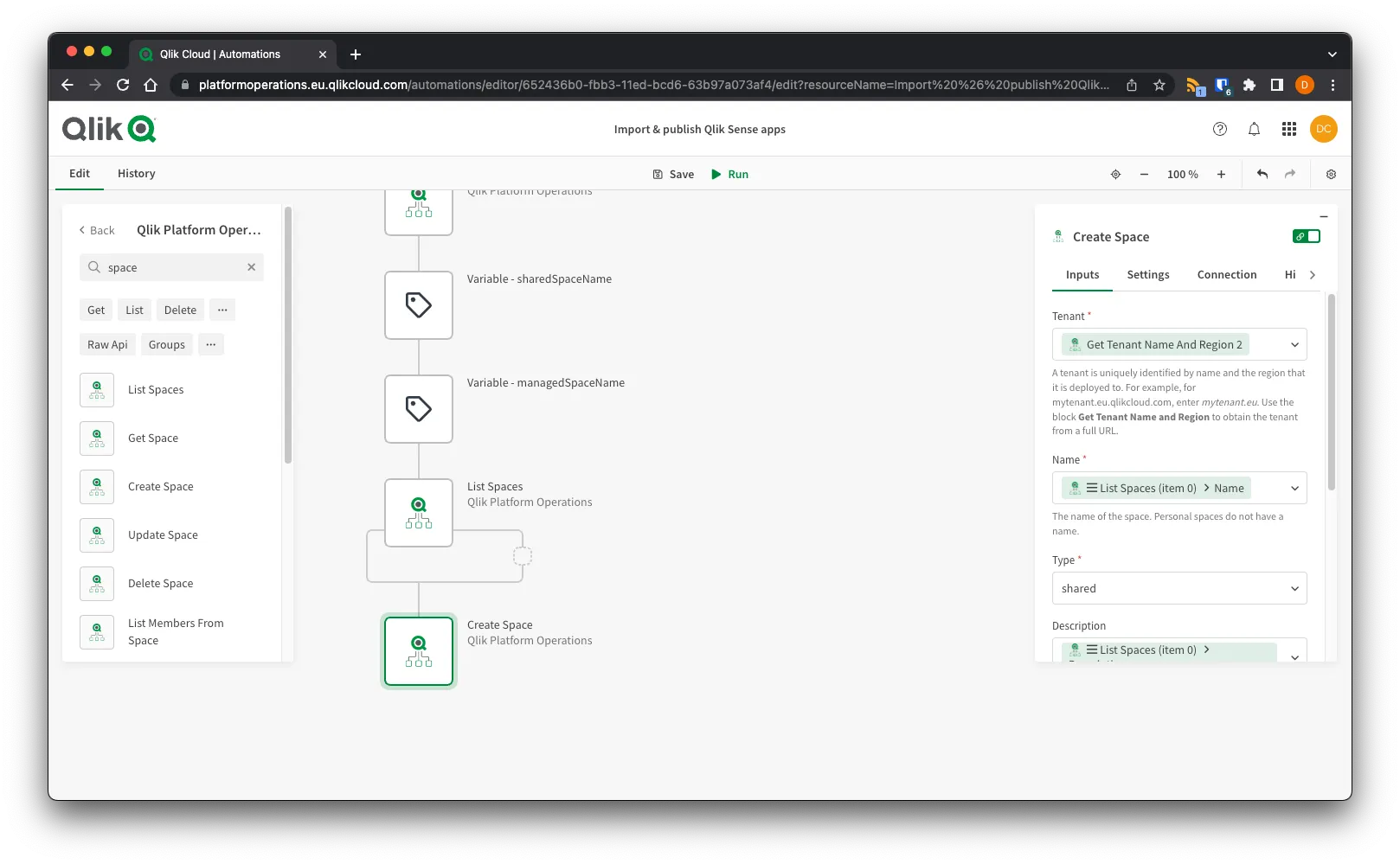The width and height of the screenshot is (1400, 864).
Task: Add the Update Space block
Action: 163,534
